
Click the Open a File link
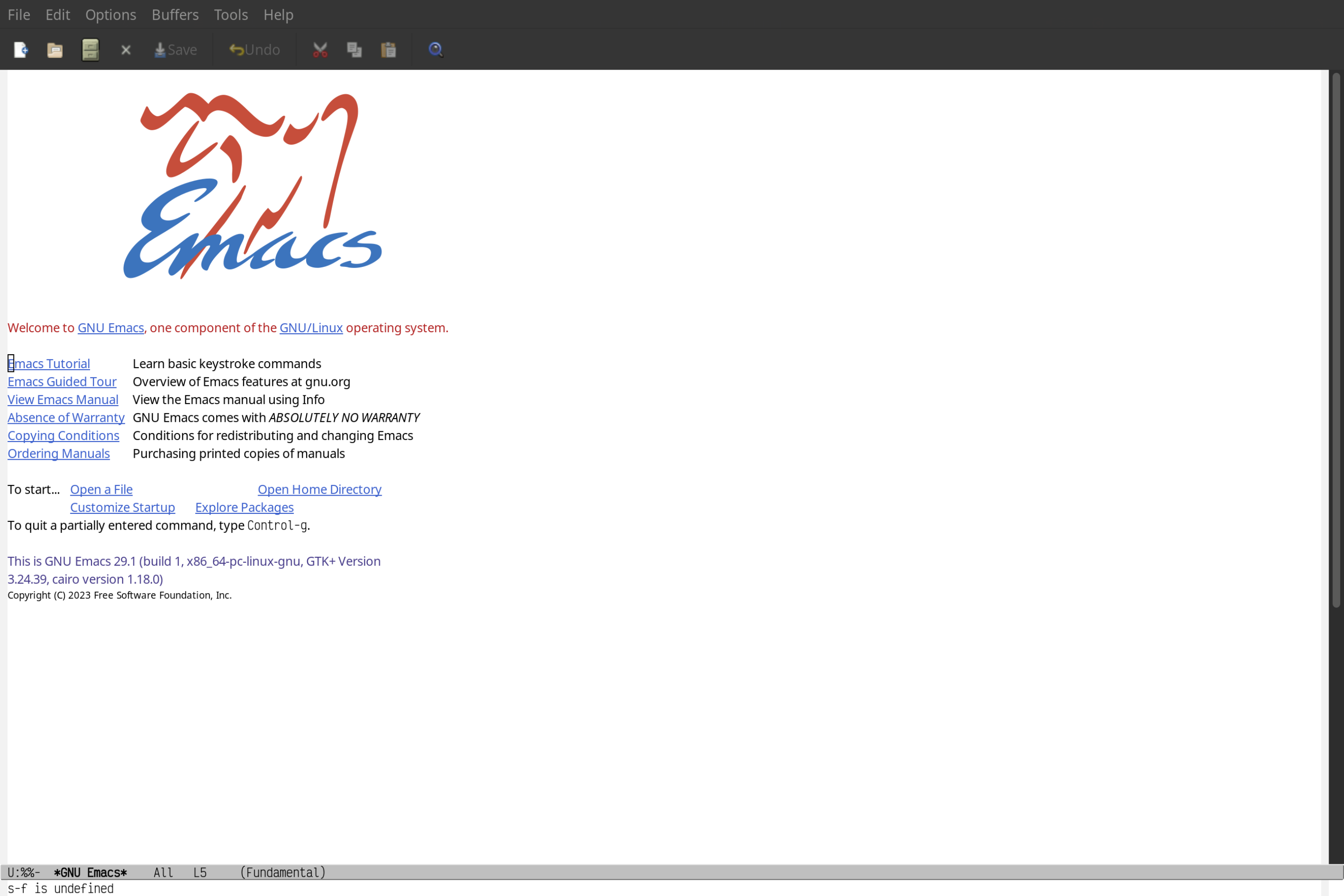tap(100, 489)
